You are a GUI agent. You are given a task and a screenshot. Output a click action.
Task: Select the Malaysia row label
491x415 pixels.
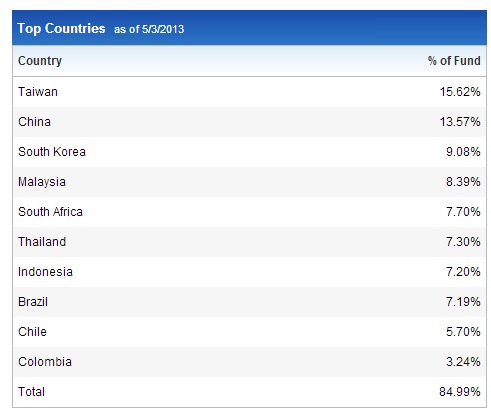42,182
